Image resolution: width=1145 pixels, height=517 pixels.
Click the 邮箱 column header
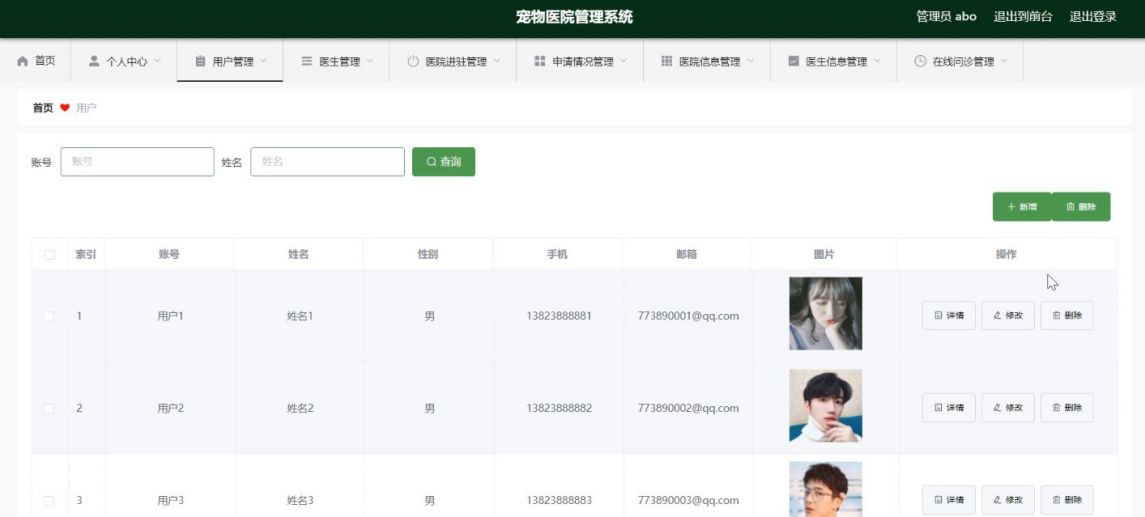(x=686, y=255)
